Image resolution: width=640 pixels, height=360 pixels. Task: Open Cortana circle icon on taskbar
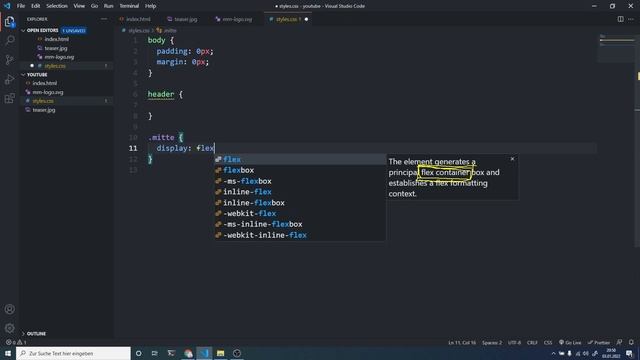coord(138,353)
